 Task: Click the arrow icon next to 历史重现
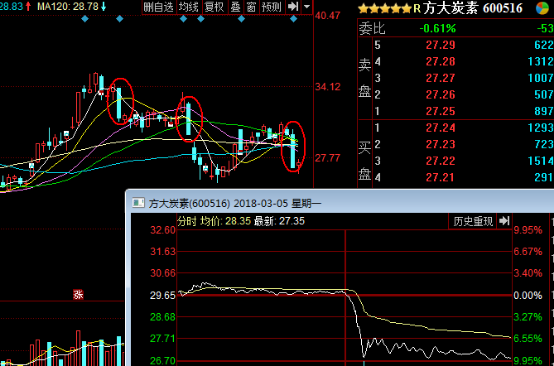pos(504,221)
